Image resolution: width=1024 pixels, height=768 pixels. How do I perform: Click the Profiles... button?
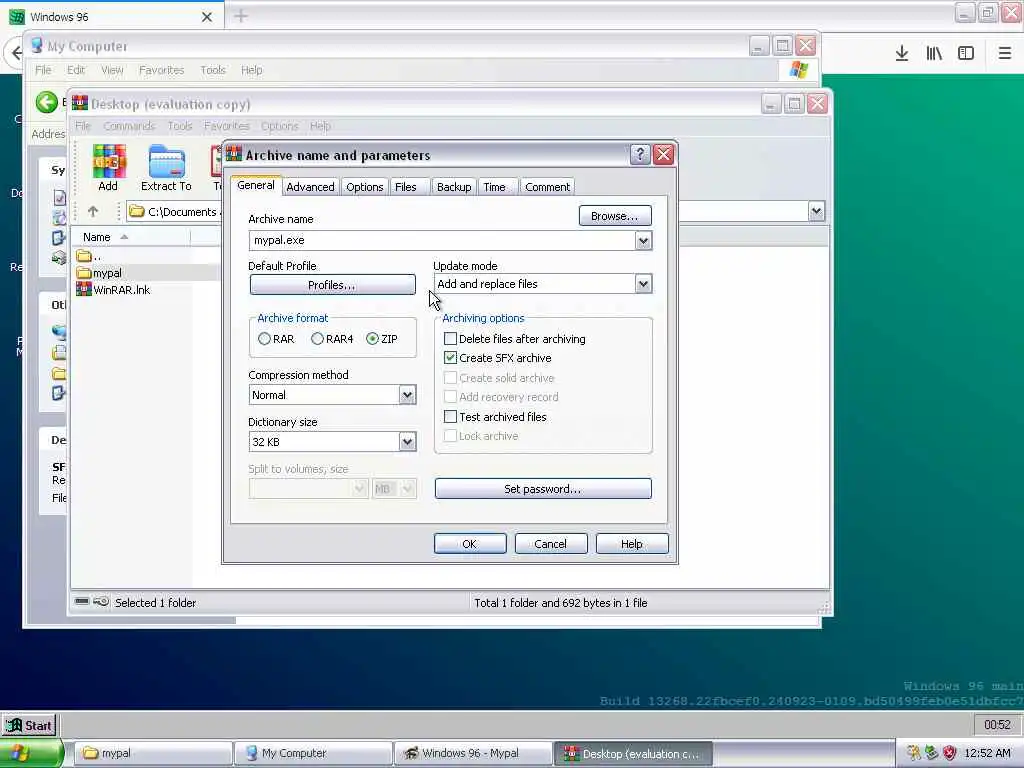[332, 285]
